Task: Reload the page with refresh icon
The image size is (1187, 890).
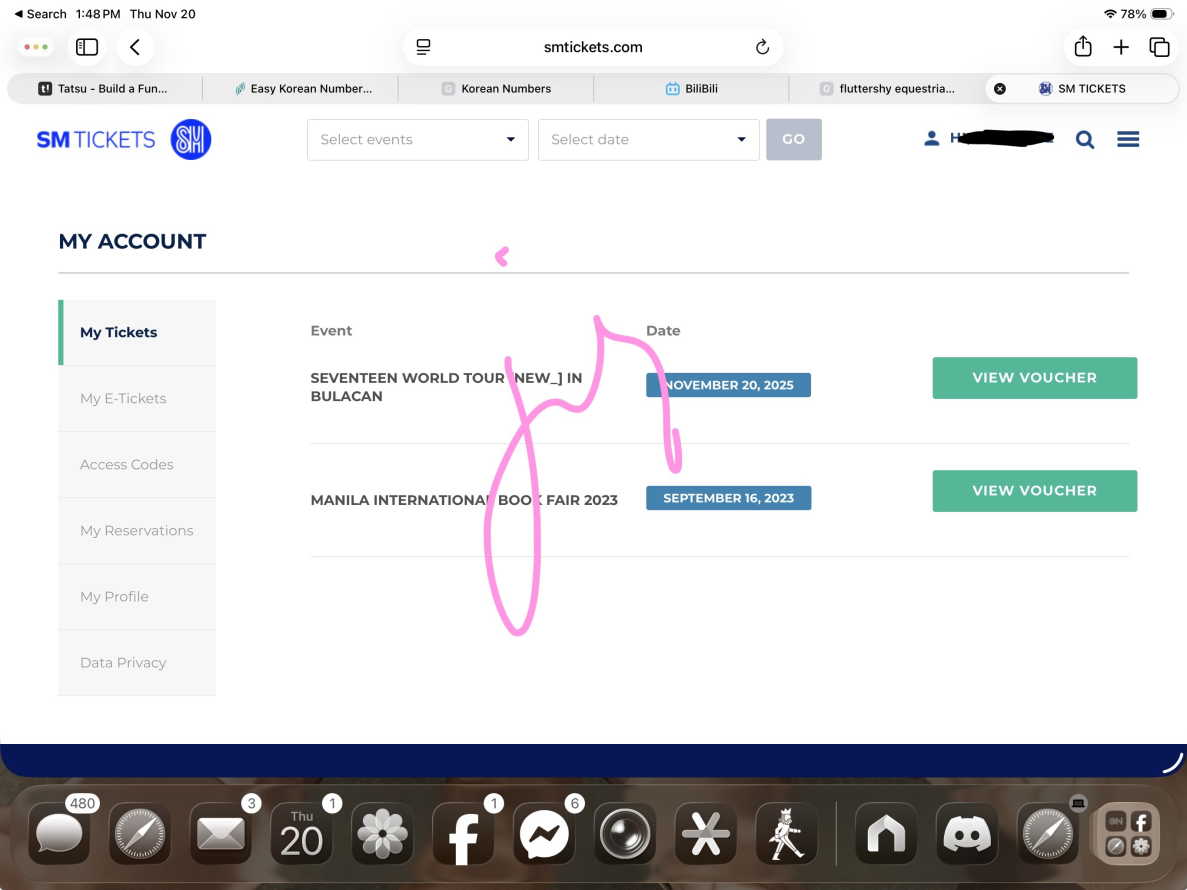Action: coord(762,47)
